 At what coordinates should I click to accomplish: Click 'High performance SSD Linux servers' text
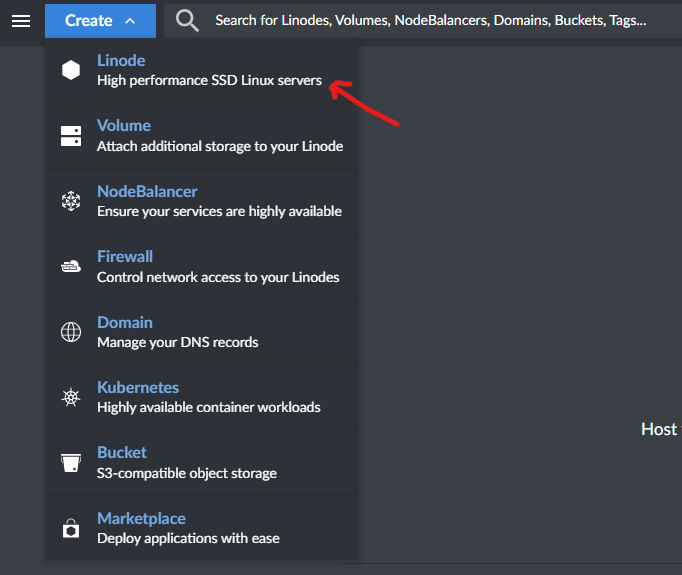[209, 80]
